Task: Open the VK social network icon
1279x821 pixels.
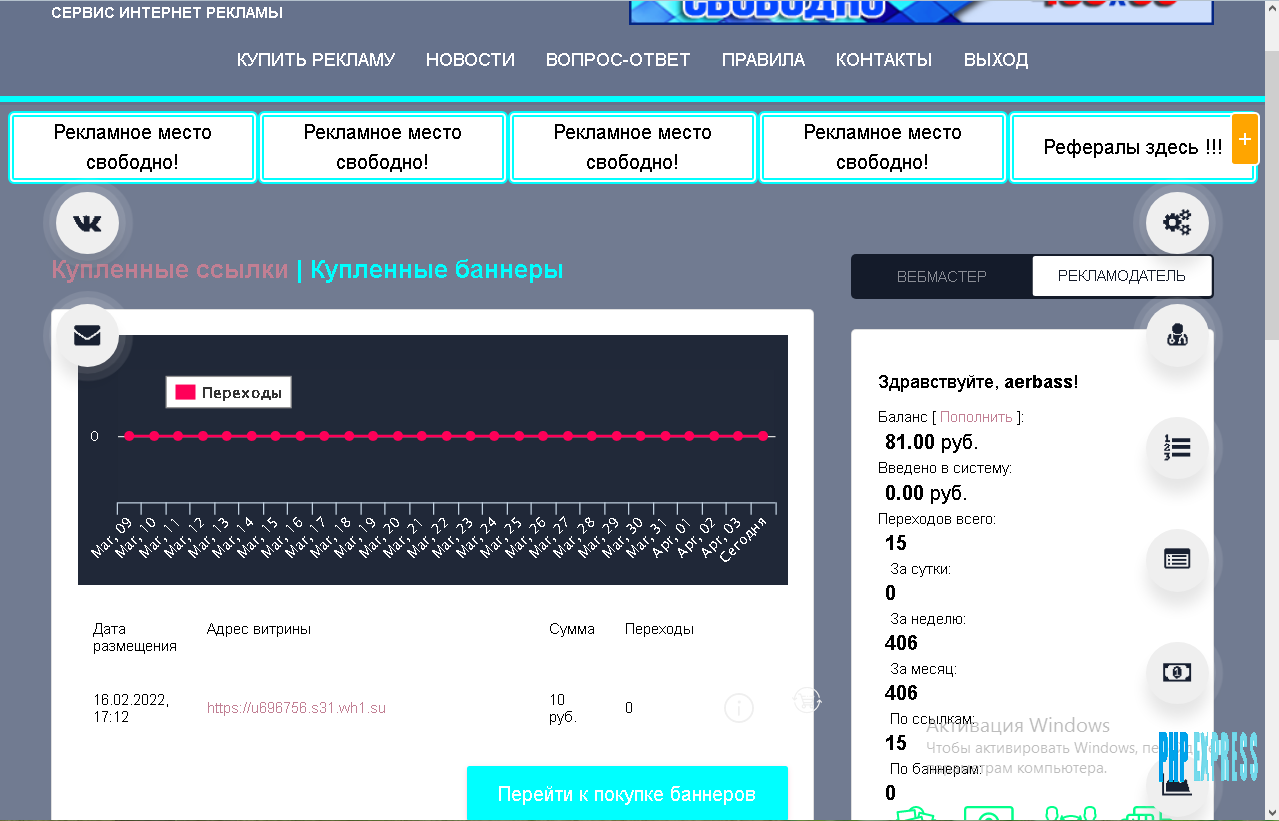Action: (87, 223)
